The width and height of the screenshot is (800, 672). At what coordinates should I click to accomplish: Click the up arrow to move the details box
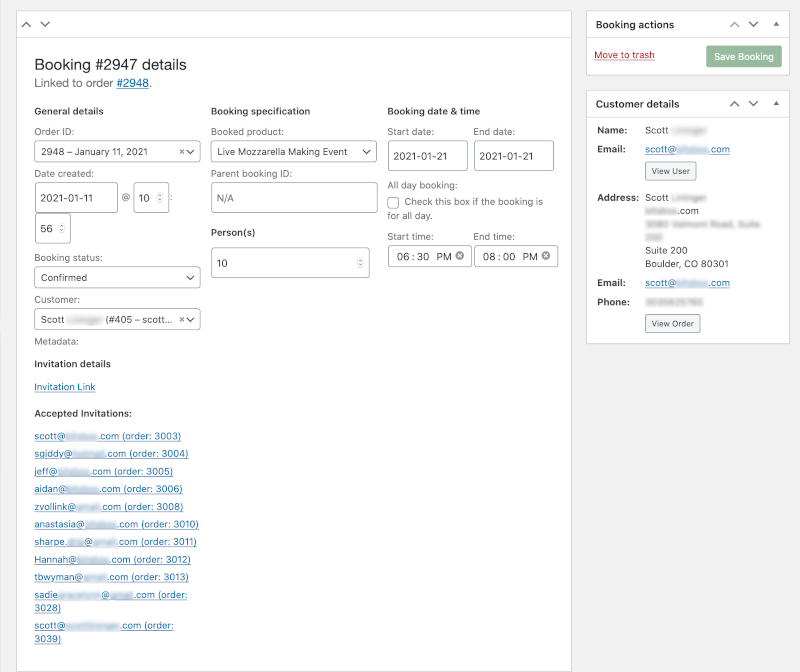26,23
